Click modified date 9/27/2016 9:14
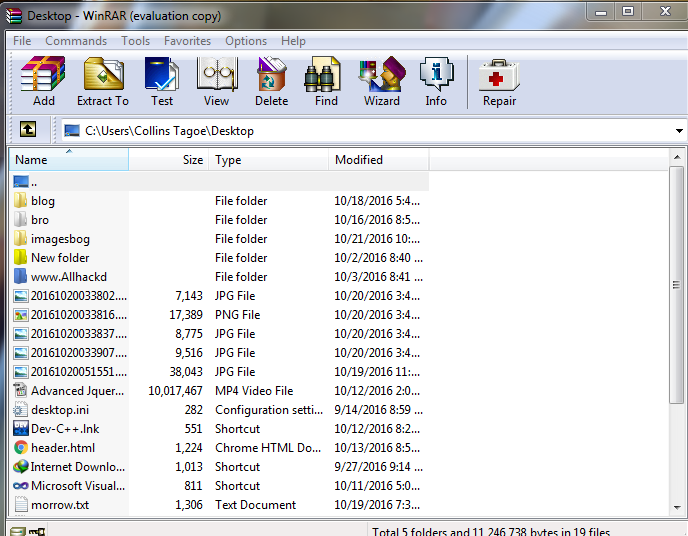The image size is (688, 536). click(378, 466)
